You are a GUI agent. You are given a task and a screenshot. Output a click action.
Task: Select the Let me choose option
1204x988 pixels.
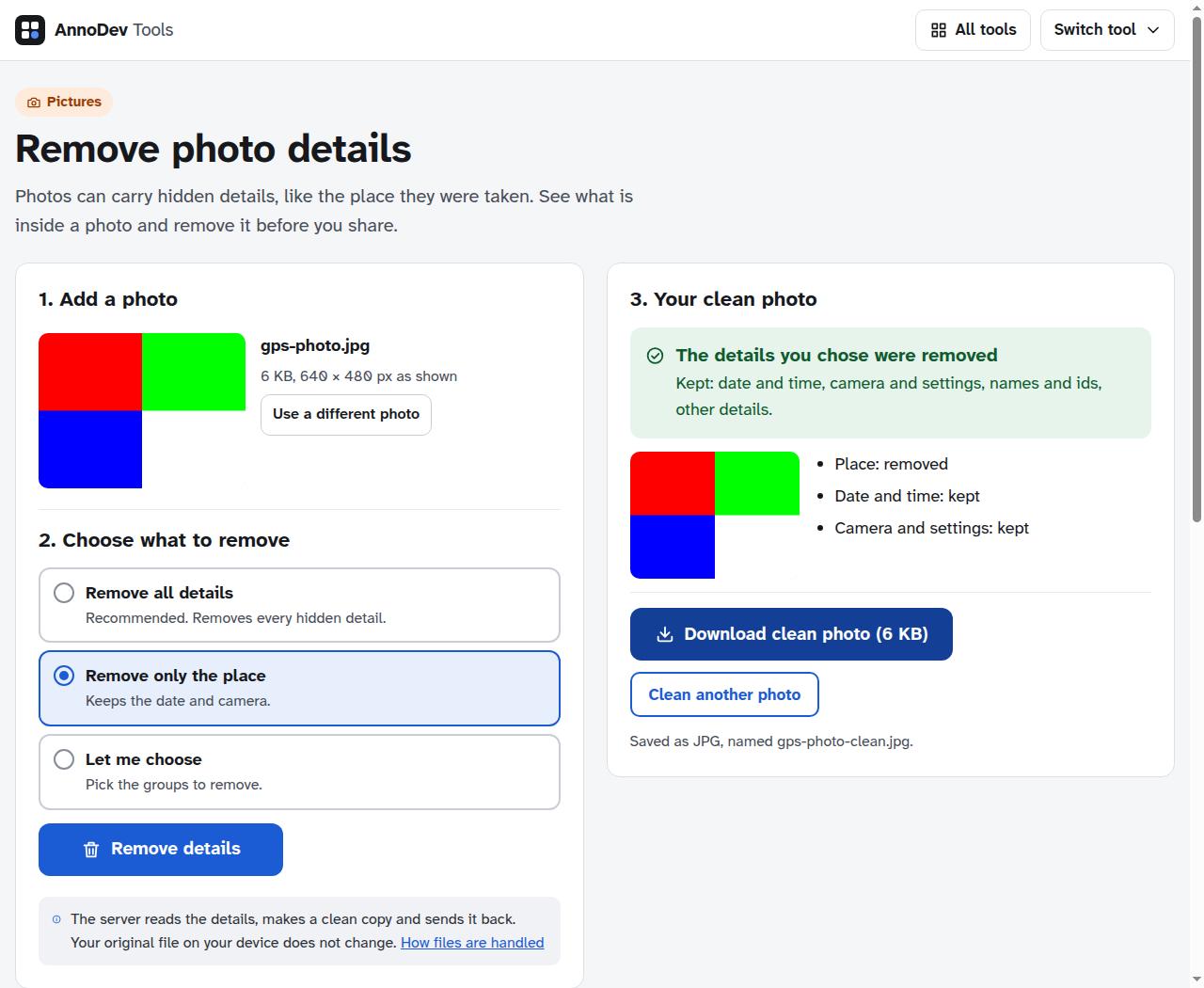click(299, 772)
